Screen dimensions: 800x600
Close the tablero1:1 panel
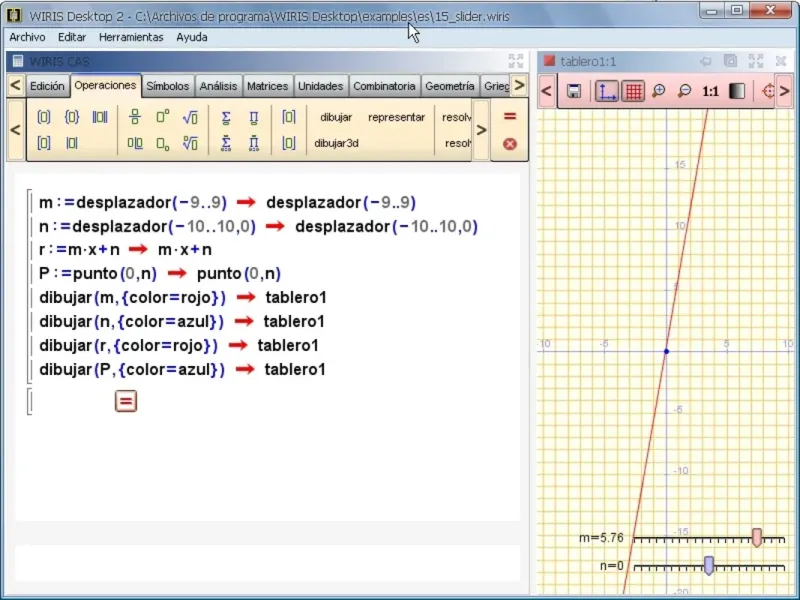[781, 61]
